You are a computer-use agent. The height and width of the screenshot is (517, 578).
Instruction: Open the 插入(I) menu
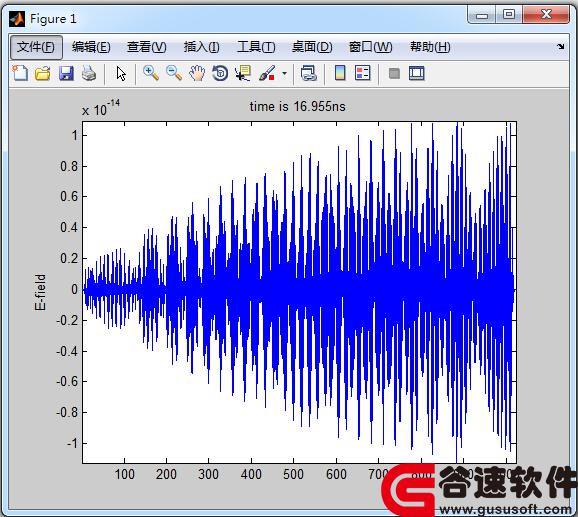pos(202,47)
